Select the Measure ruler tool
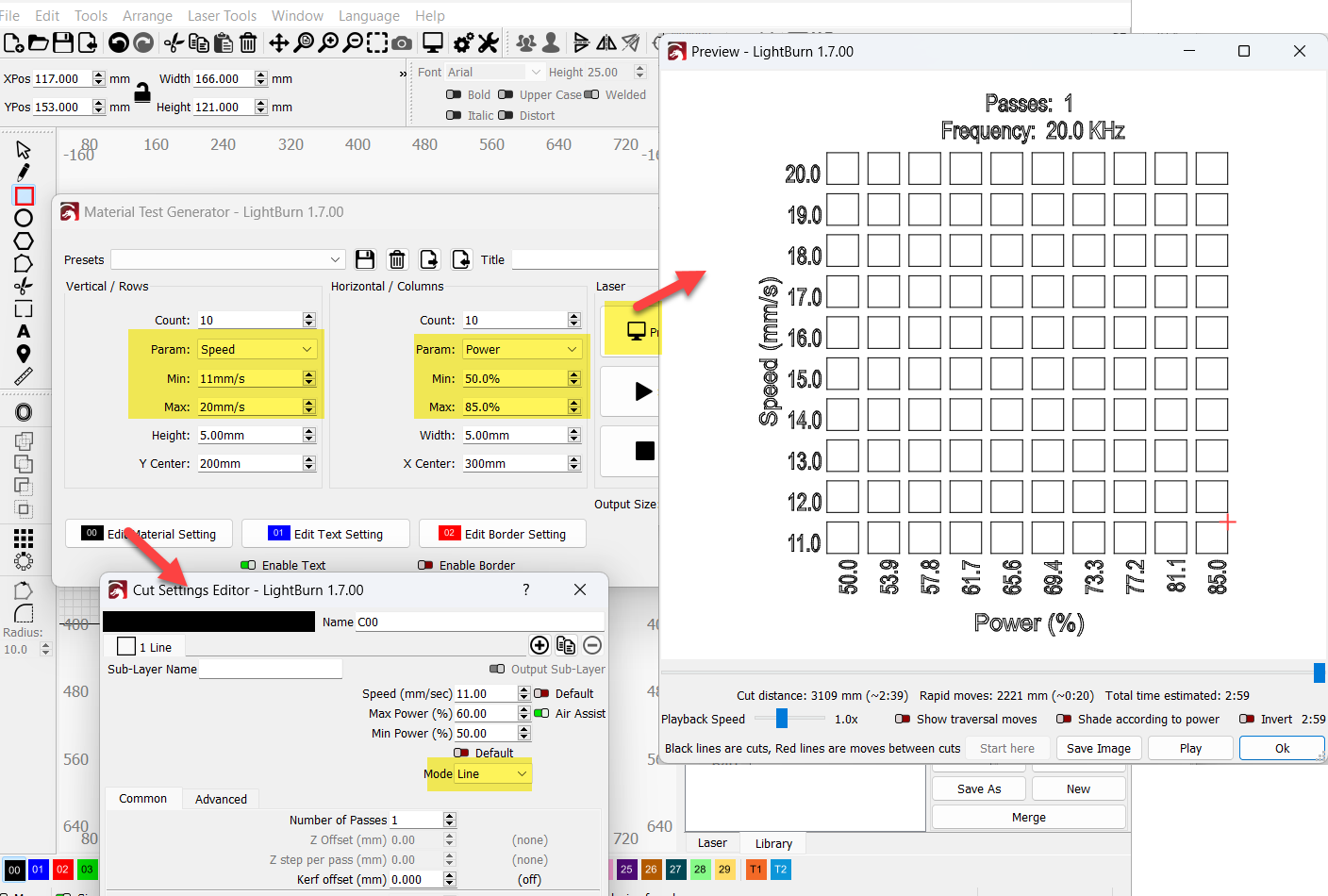 click(24, 376)
